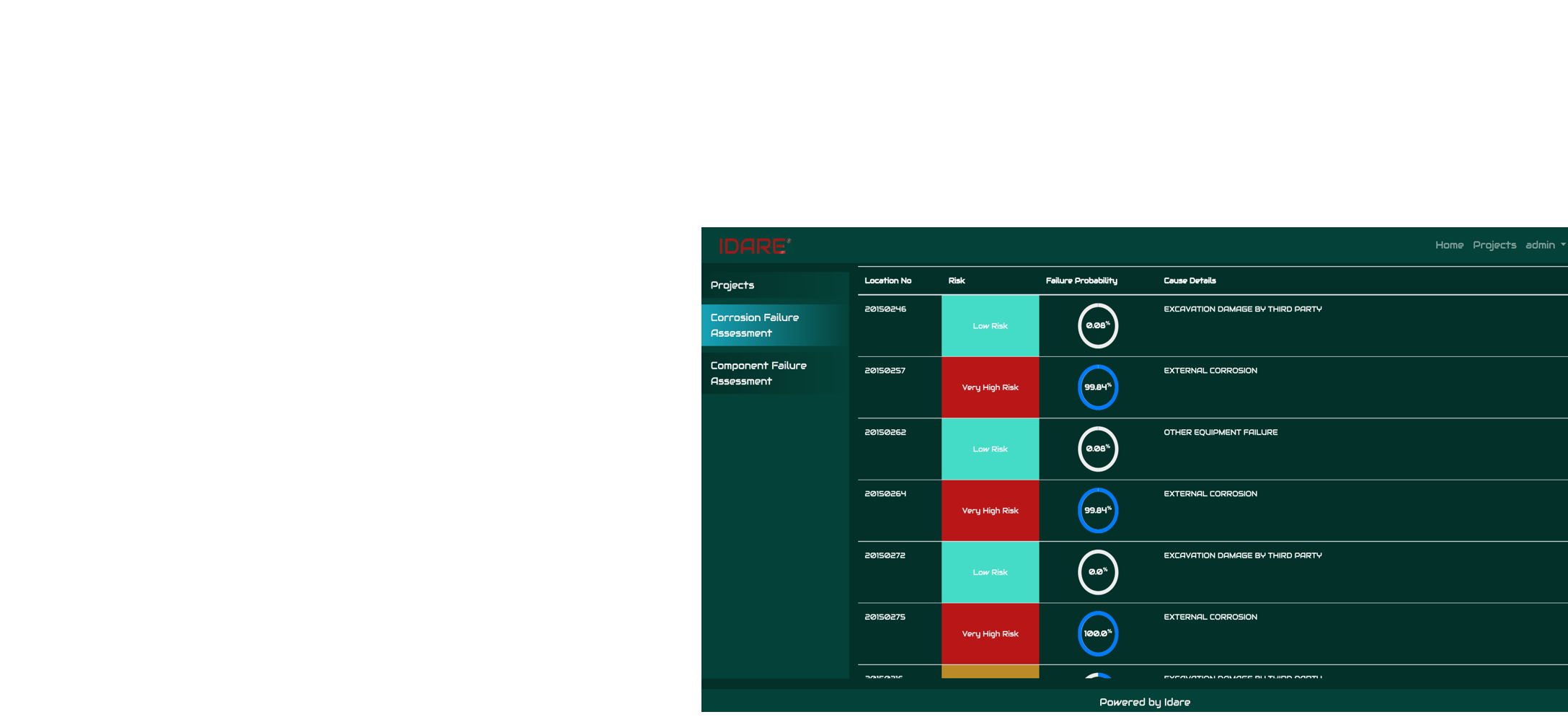The image size is (1568, 717).
Task: Click Very High Risk cell for 20150264
Action: tap(990, 511)
